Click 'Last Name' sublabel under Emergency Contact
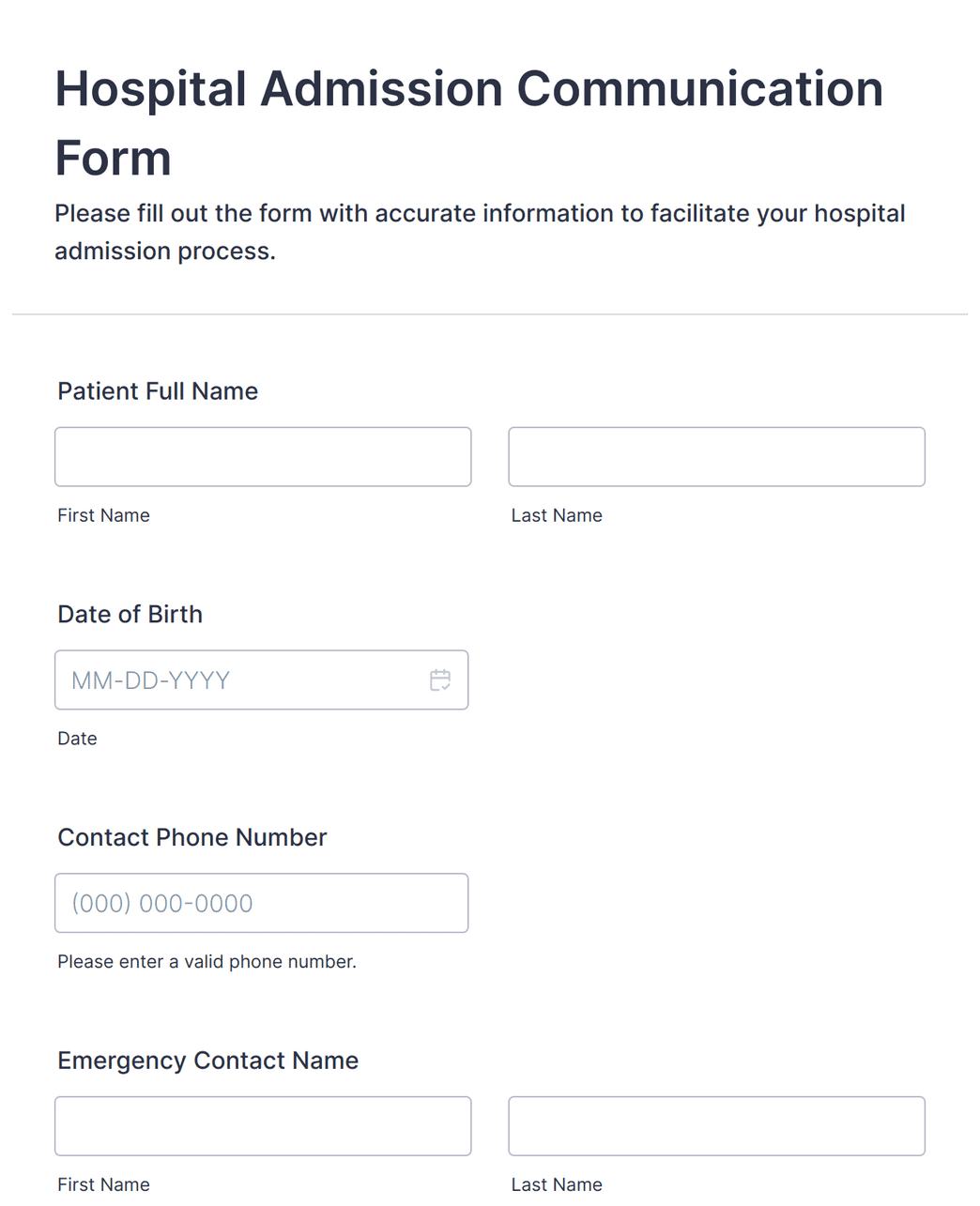This screenshot has height=1206, width=980. pos(557,1184)
